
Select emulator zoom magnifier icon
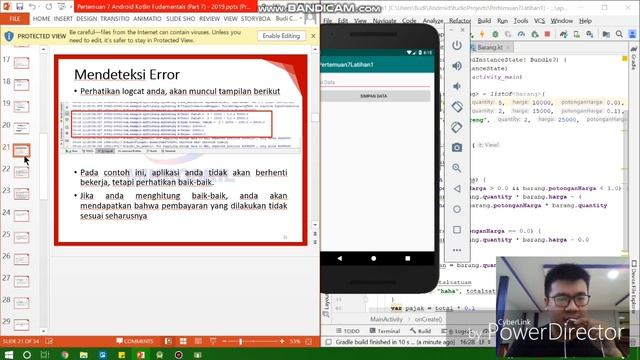[457, 168]
